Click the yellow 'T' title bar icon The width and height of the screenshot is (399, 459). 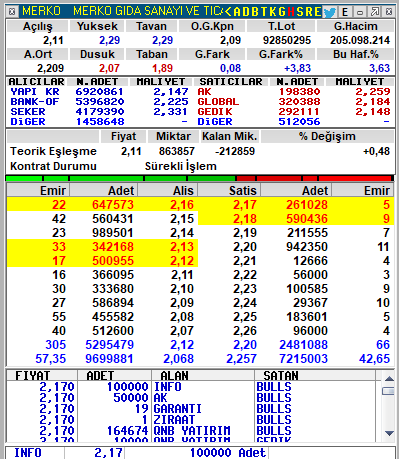pos(264,12)
